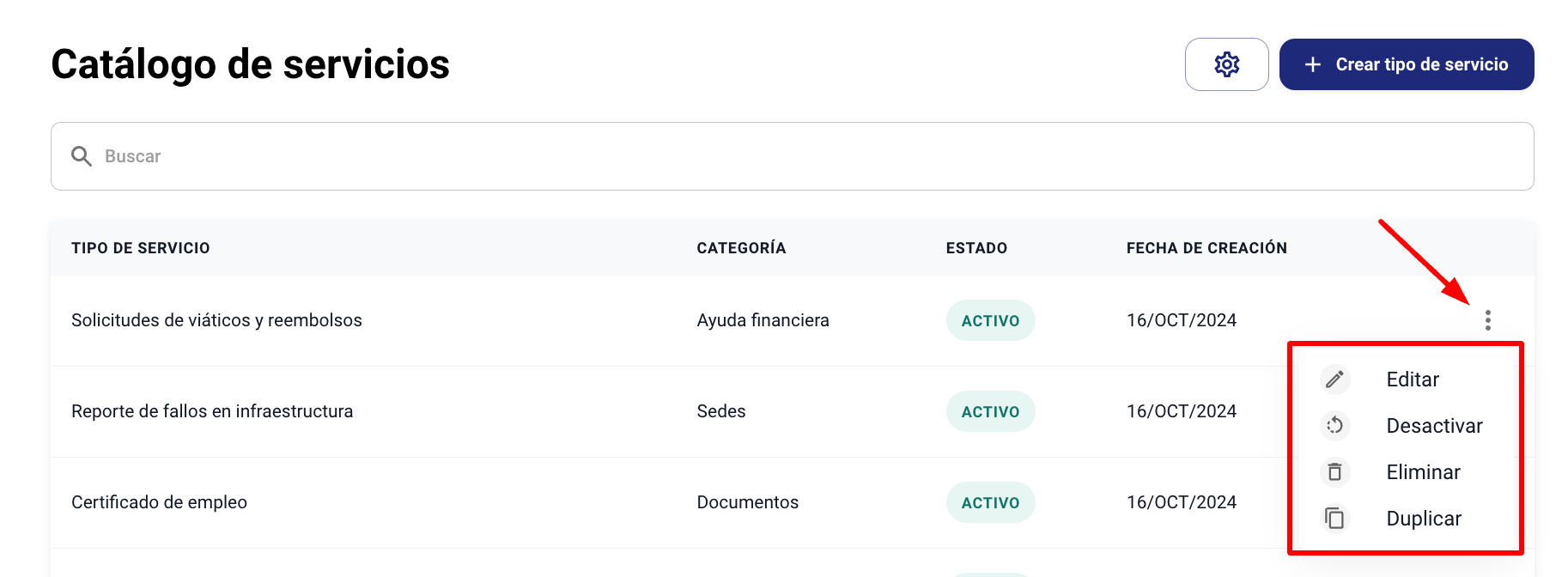Choose Desactivar in the context menu
1568x577 pixels.
[1434, 426]
